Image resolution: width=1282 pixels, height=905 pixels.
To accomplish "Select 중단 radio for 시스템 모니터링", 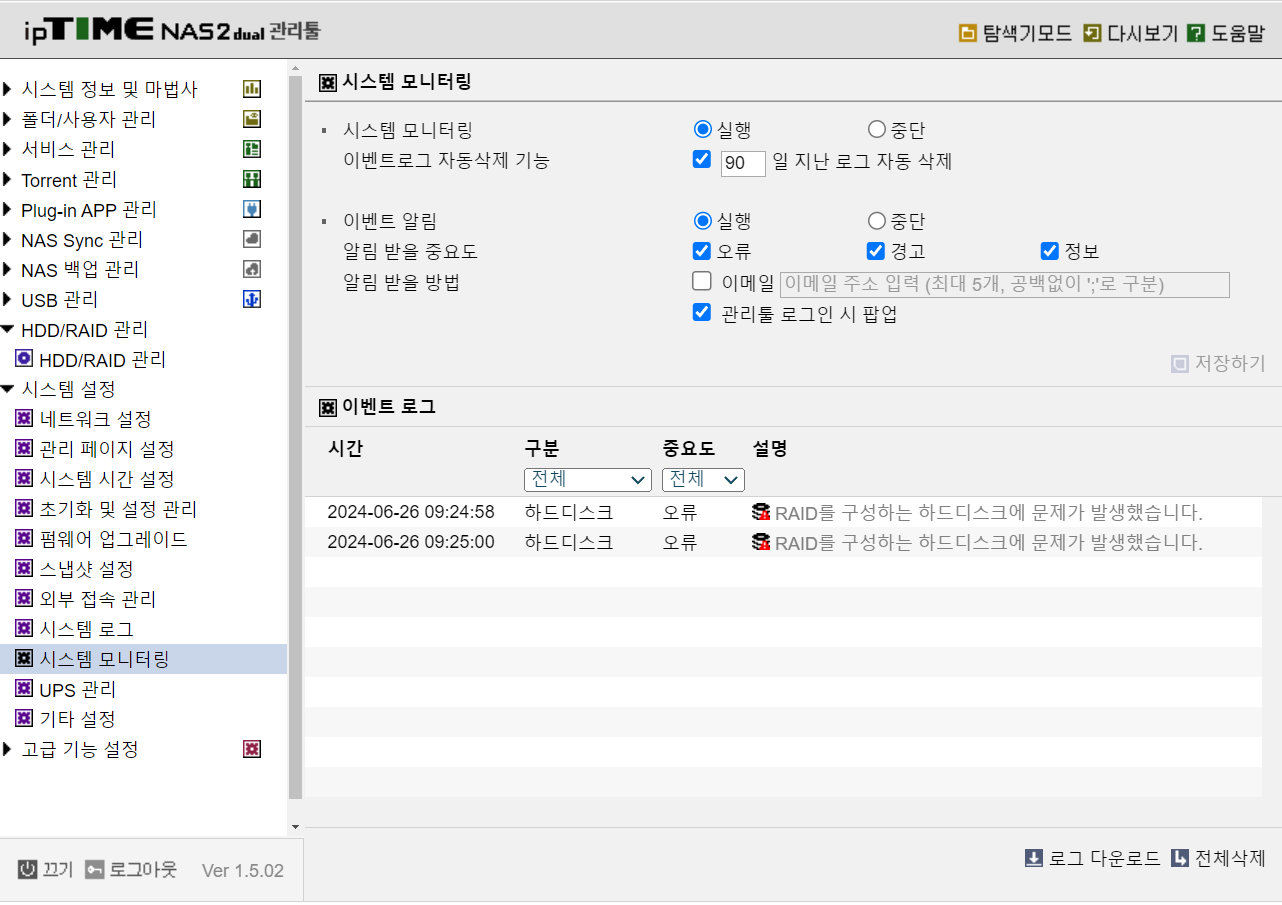I will pyautogui.click(x=877, y=129).
